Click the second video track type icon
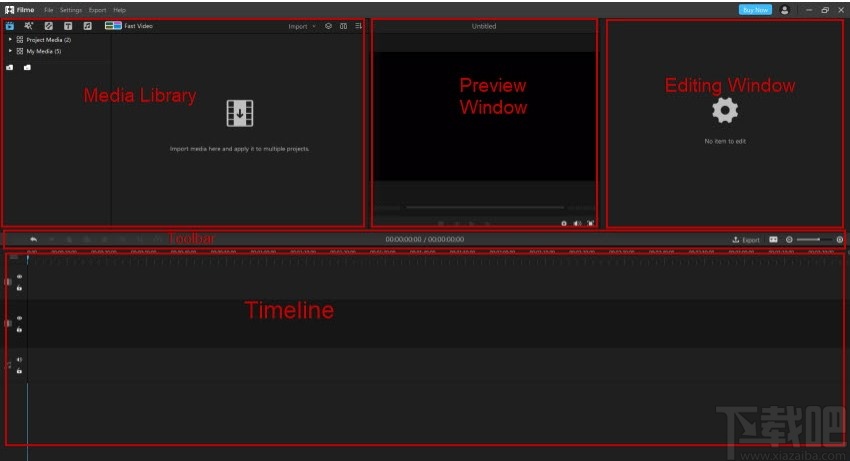The width and height of the screenshot is (850, 461). click(8, 323)
